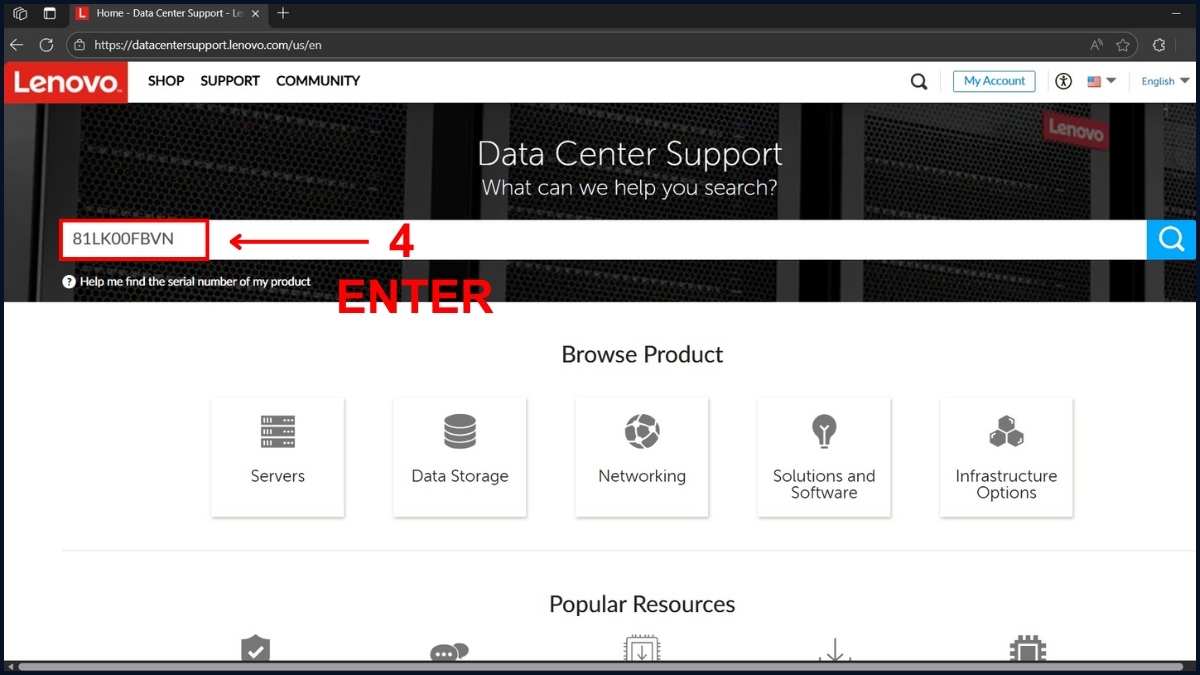The height and width of the screenshot is (675, 1200).
Task: Open Help me find the serial number link
Action: [195, 282]
